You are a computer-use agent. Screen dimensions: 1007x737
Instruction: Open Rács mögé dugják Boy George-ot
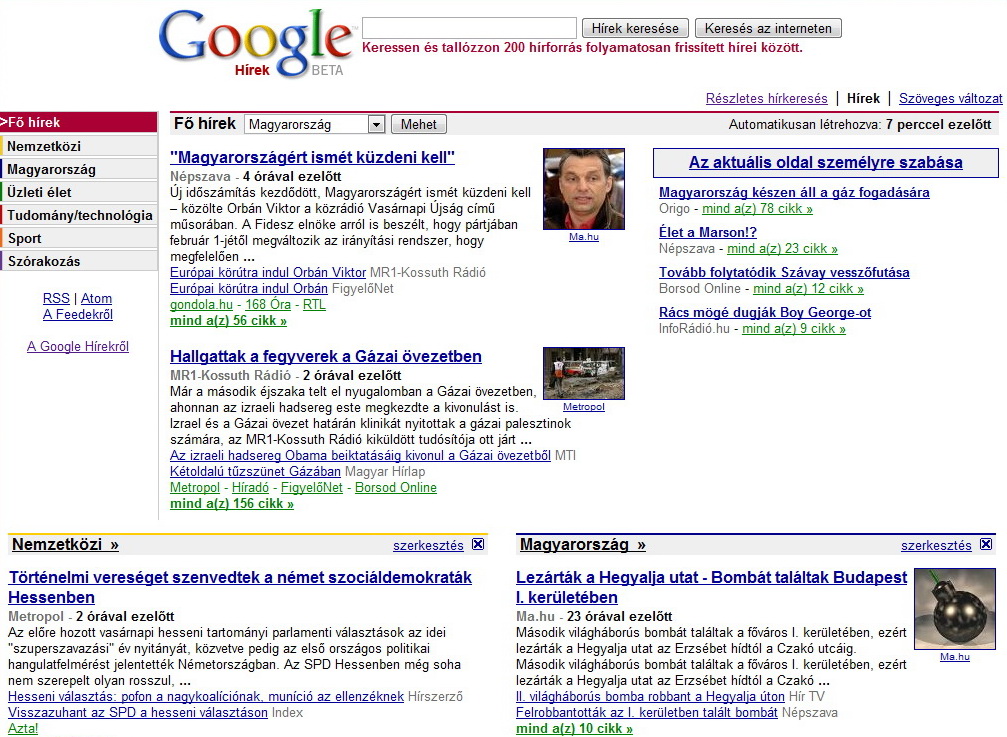pos(765,313)
